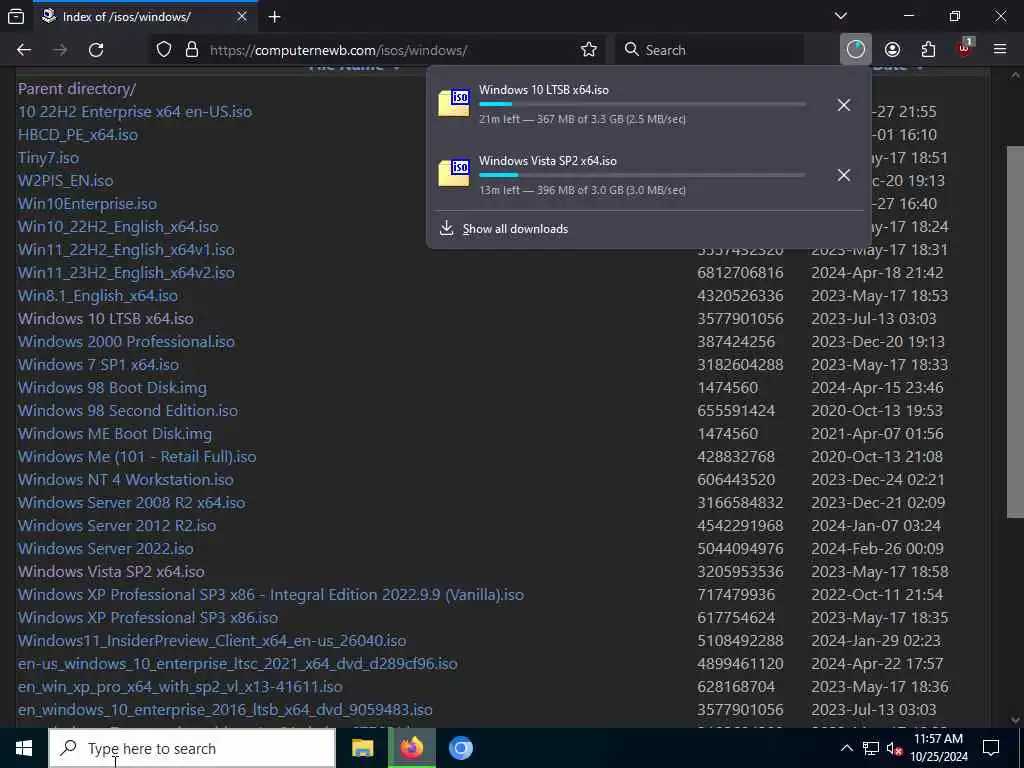Open Windows 98 Boot Disk.img link
The height and width of the screenshot is (768, 1024).
click(x=112, y=387)
